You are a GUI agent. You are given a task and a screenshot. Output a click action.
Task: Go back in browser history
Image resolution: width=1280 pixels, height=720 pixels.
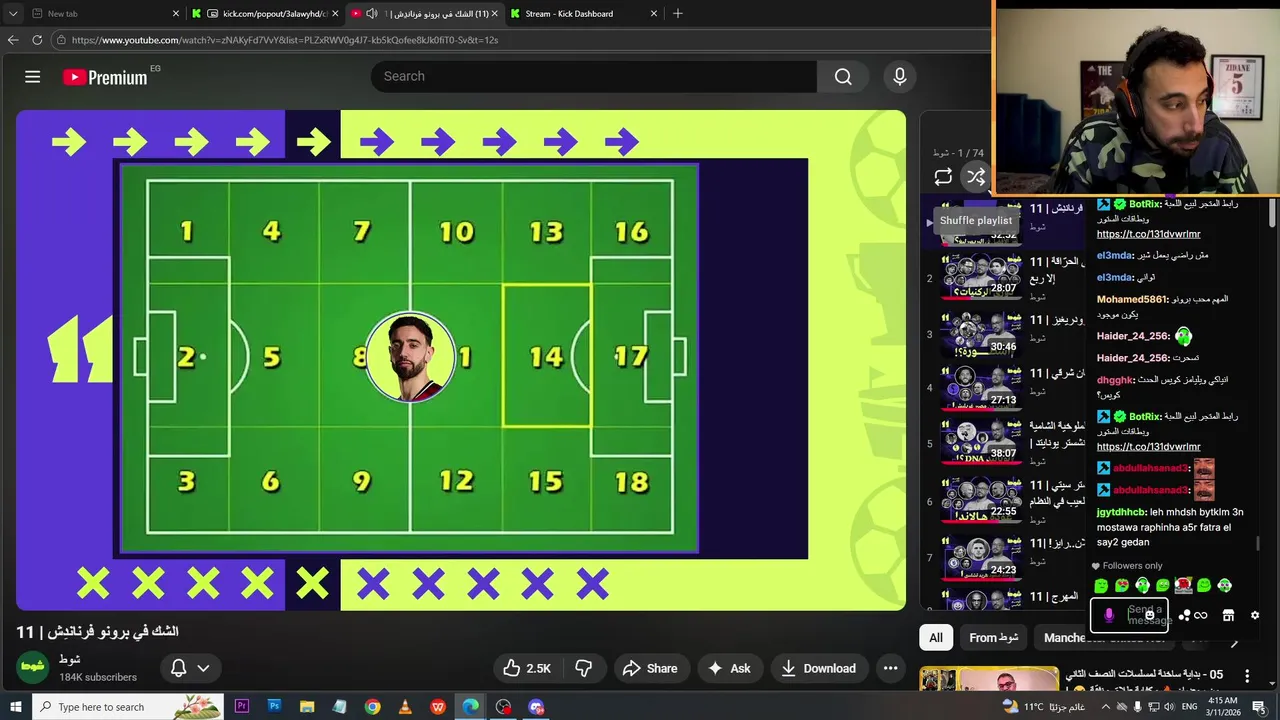(x=13, y=40)
